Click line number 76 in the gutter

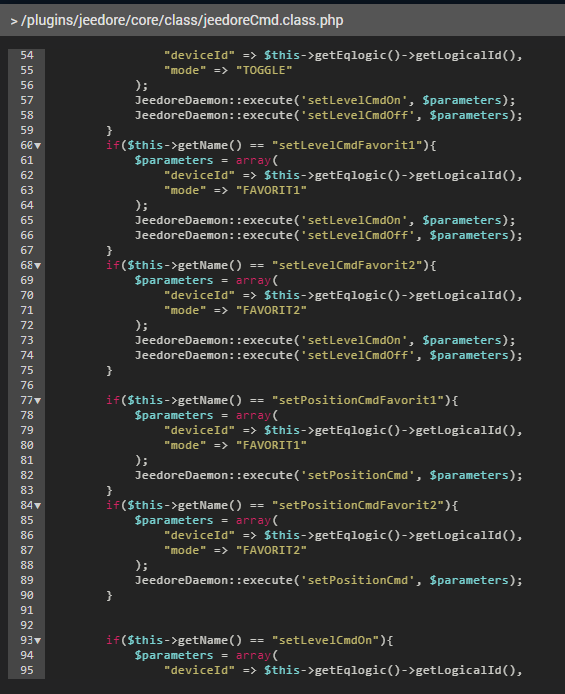(x=27, y=386)
